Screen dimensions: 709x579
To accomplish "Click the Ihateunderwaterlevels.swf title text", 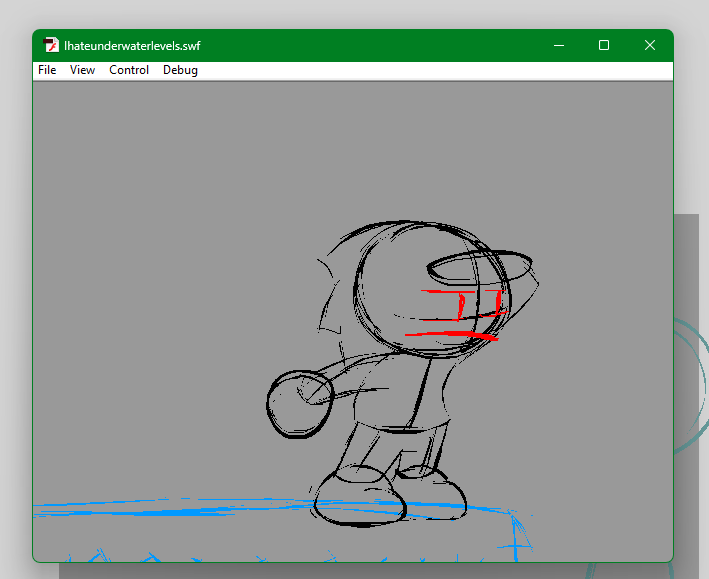I will pyautogui.click(x=132, y=46).
